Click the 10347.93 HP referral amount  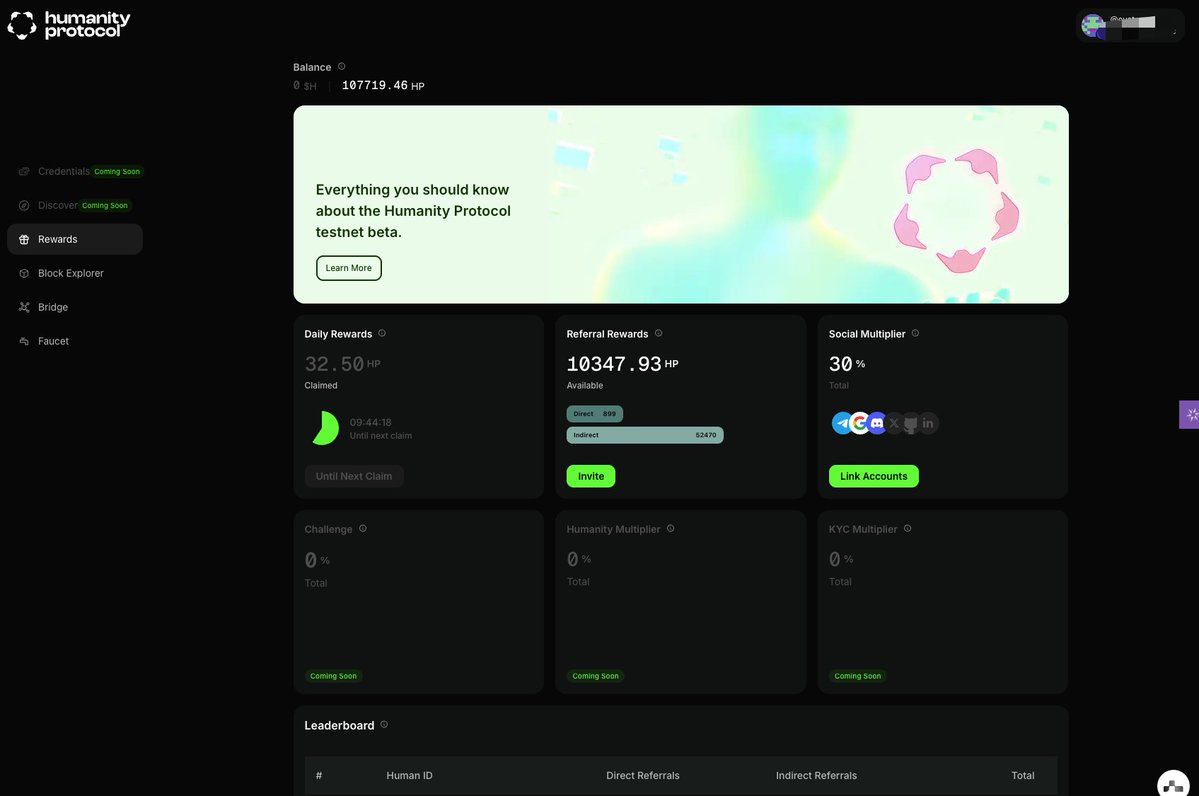point(622,364)
